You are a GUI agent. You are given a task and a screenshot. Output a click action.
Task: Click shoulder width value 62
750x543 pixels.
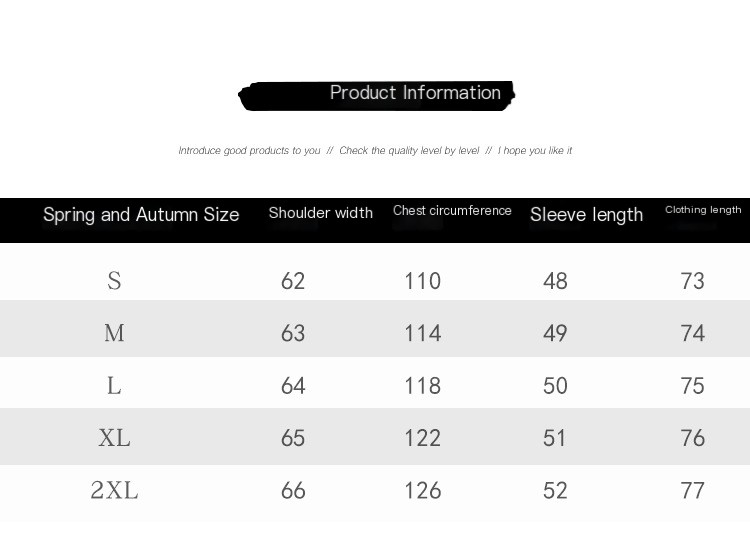(x=293, y=281)
